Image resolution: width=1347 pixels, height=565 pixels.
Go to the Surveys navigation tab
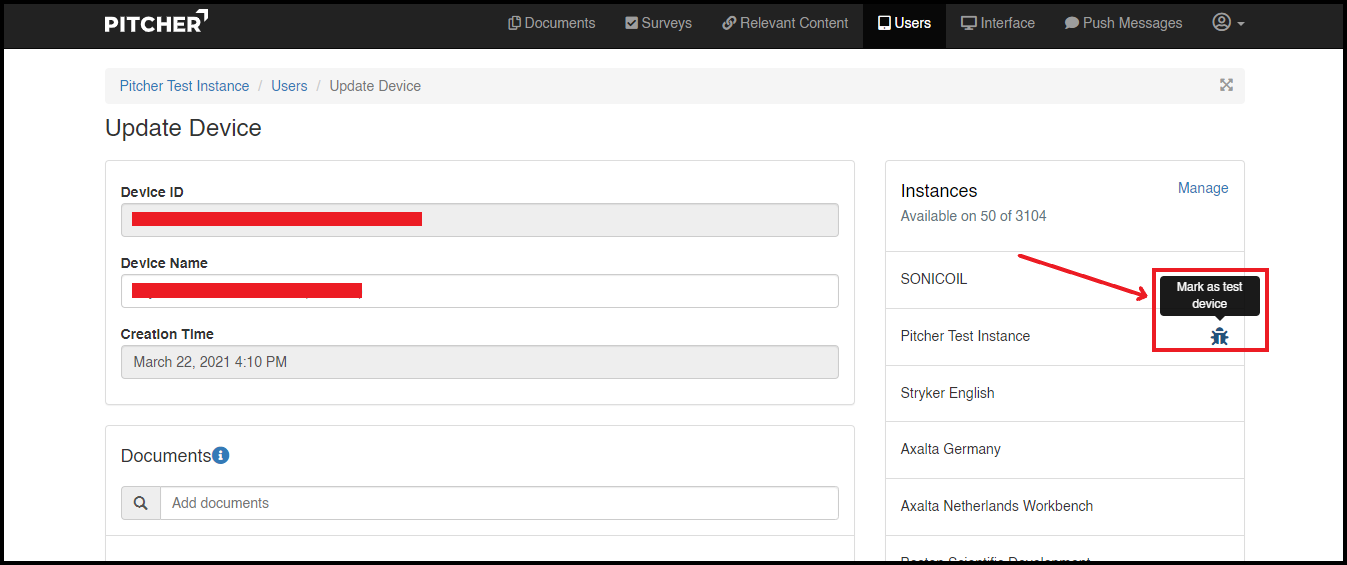[658, 23]
